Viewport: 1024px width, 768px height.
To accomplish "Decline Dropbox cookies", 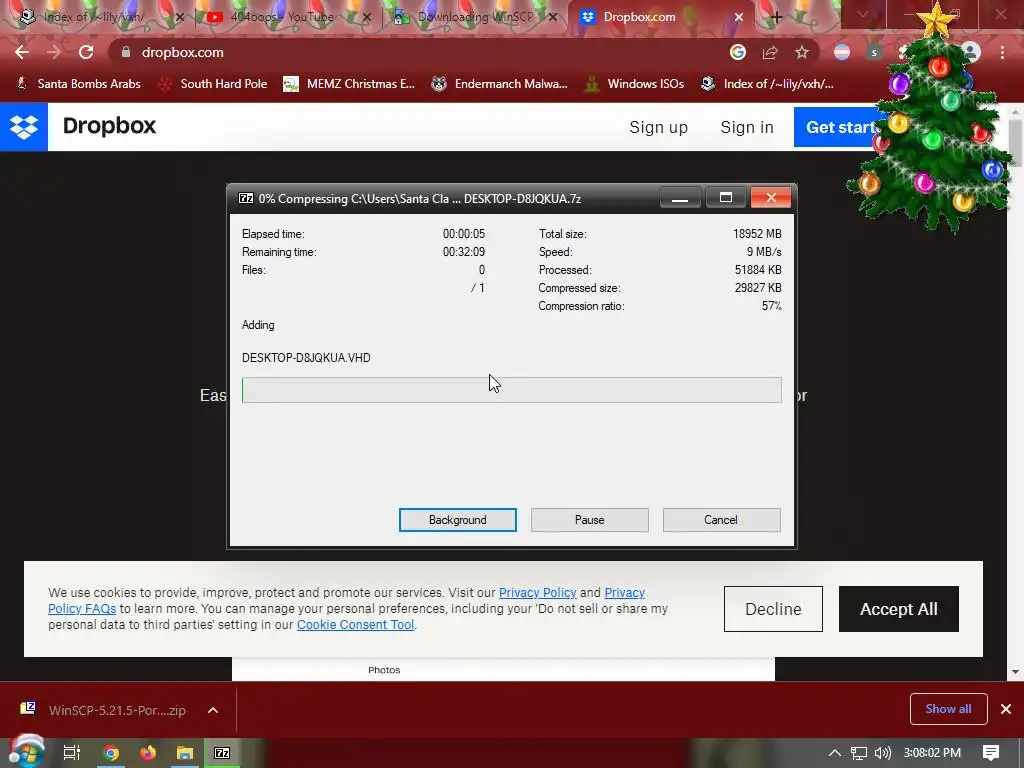I will click(x=773, y=609).
